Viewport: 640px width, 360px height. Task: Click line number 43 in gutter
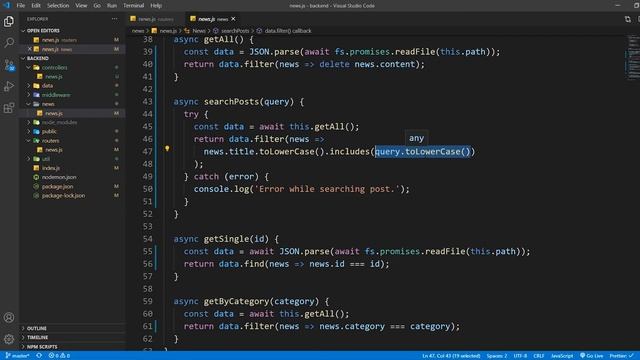[147, 102]
